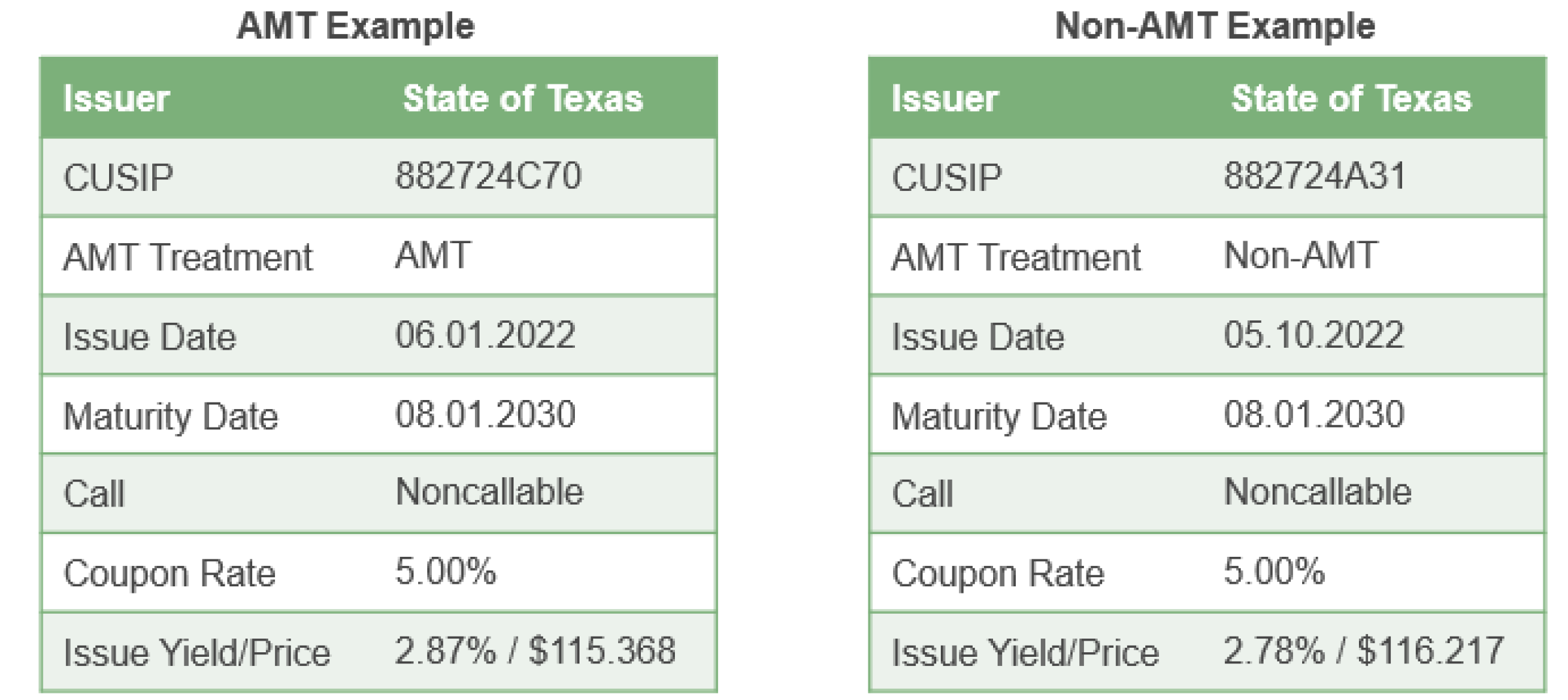Click the "Issuer" header in the AMT table
Image resolution: width=1568 pixels, height=700 pixels.
pos(116,99)
